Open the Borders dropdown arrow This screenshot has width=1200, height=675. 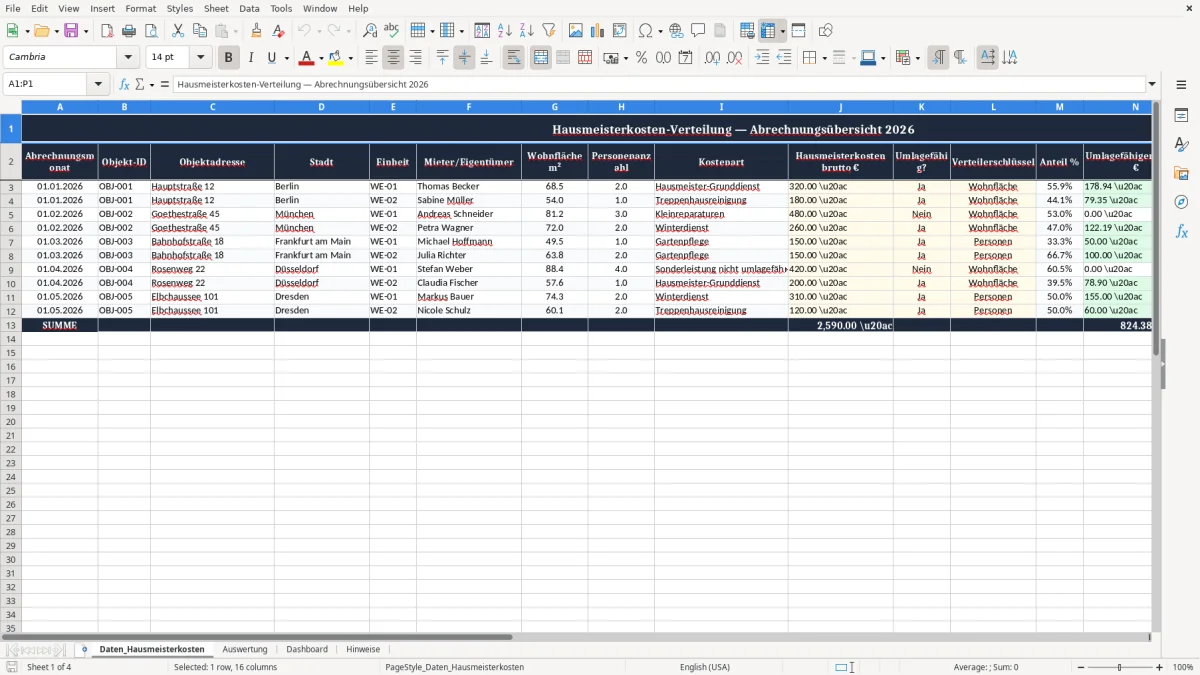coord(824,58)
